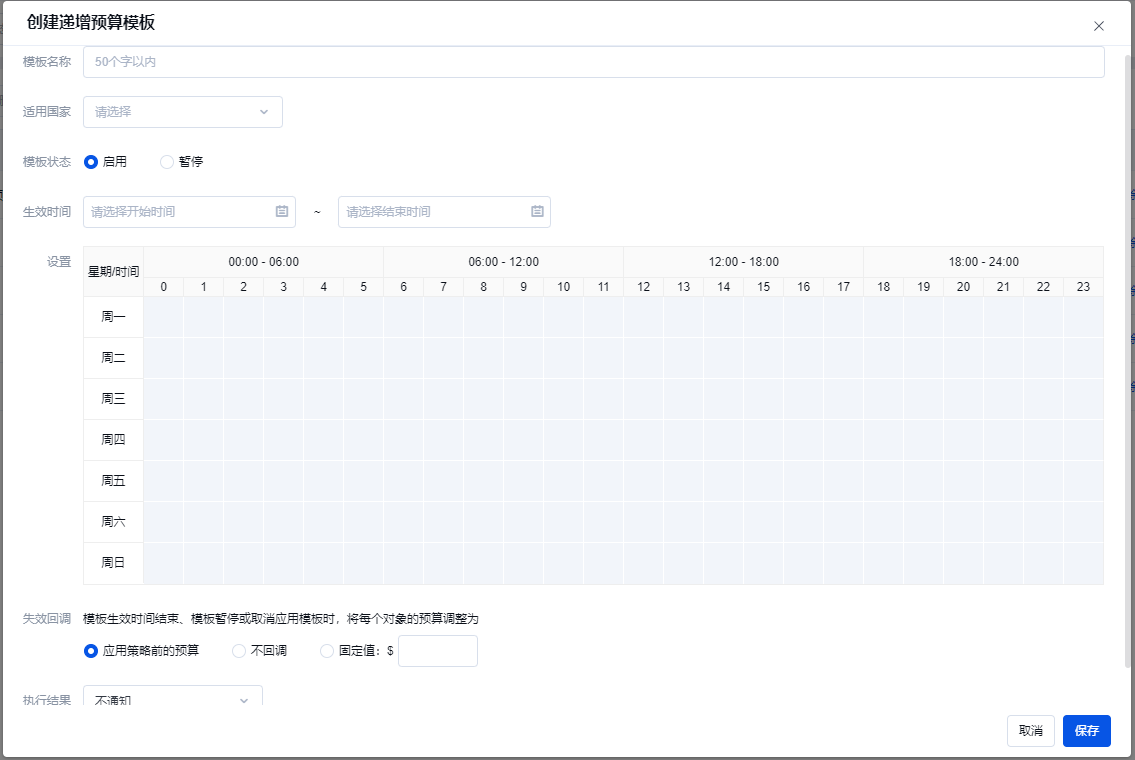The image size is (1135, 760).
Task: Click hour 12 column header
Action: click(x=643, y=287)
